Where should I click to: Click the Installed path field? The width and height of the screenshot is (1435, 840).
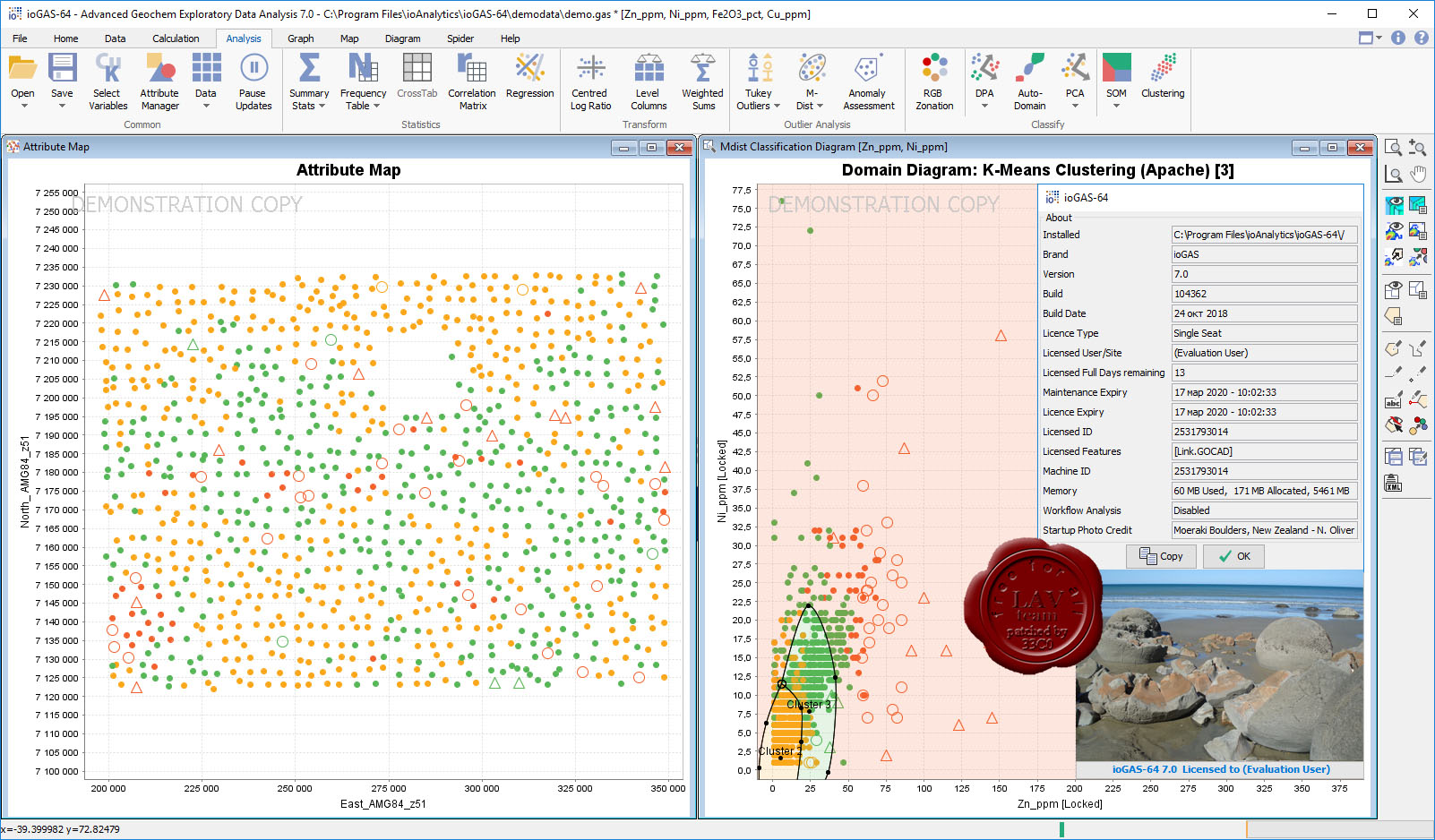tap(1264, 235)
